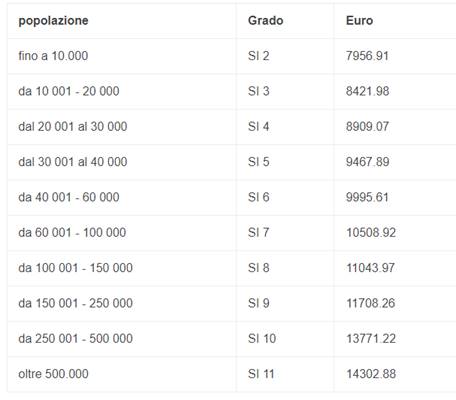The image size is (456, 400).
Task: Click the 7956.91 euro value
Action: (x=367, y=56)
